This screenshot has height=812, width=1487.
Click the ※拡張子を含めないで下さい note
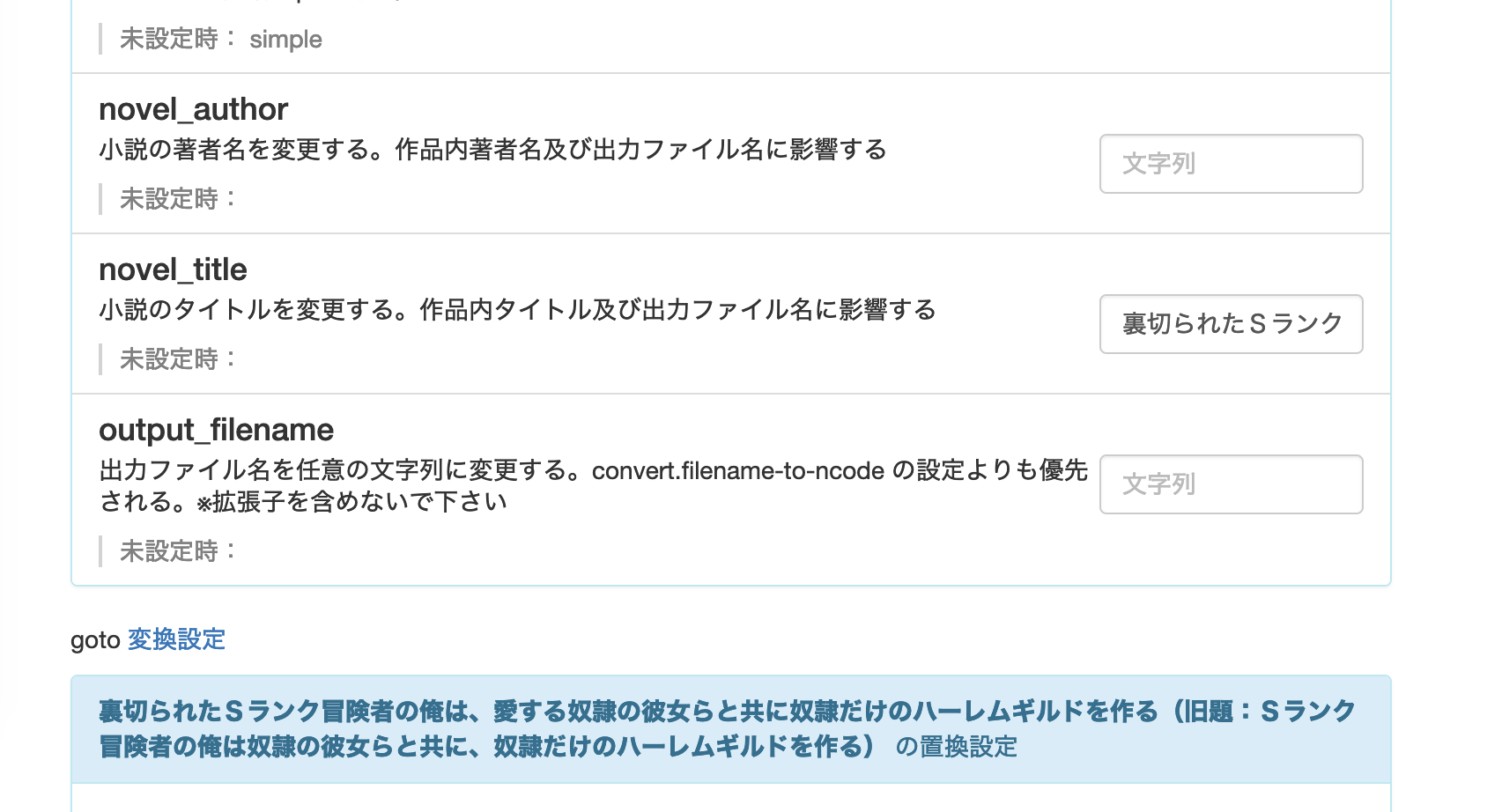point(351,502)
